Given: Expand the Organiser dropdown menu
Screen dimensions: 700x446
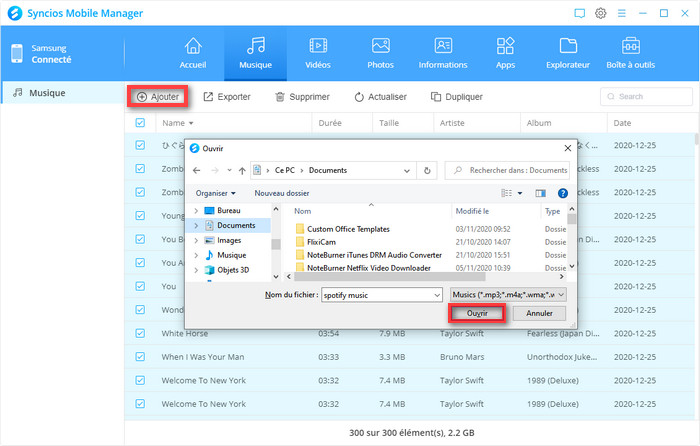Looking at the screenshot, I should 216,193.
